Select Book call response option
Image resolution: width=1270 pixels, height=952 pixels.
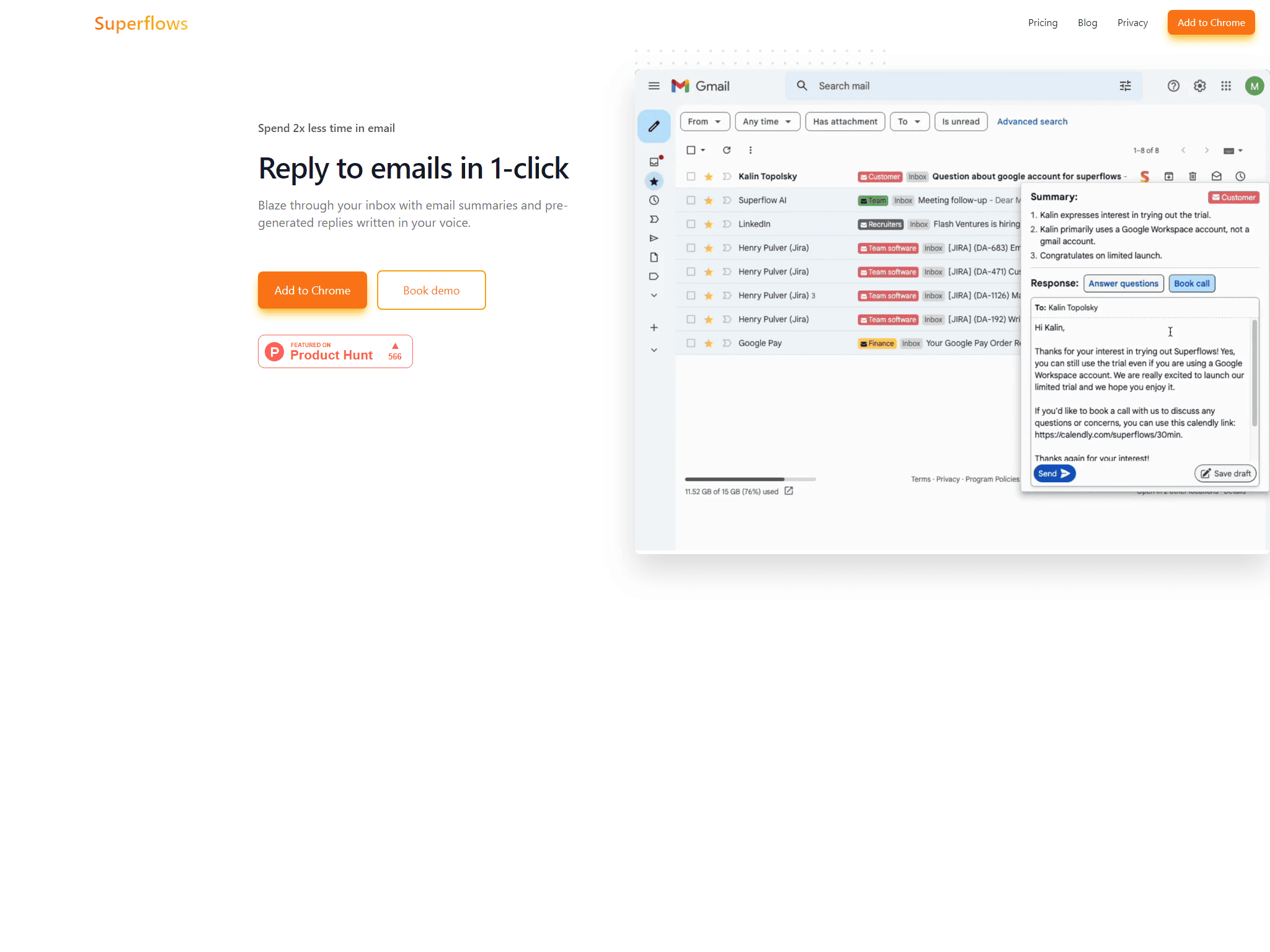[1191, 284]
